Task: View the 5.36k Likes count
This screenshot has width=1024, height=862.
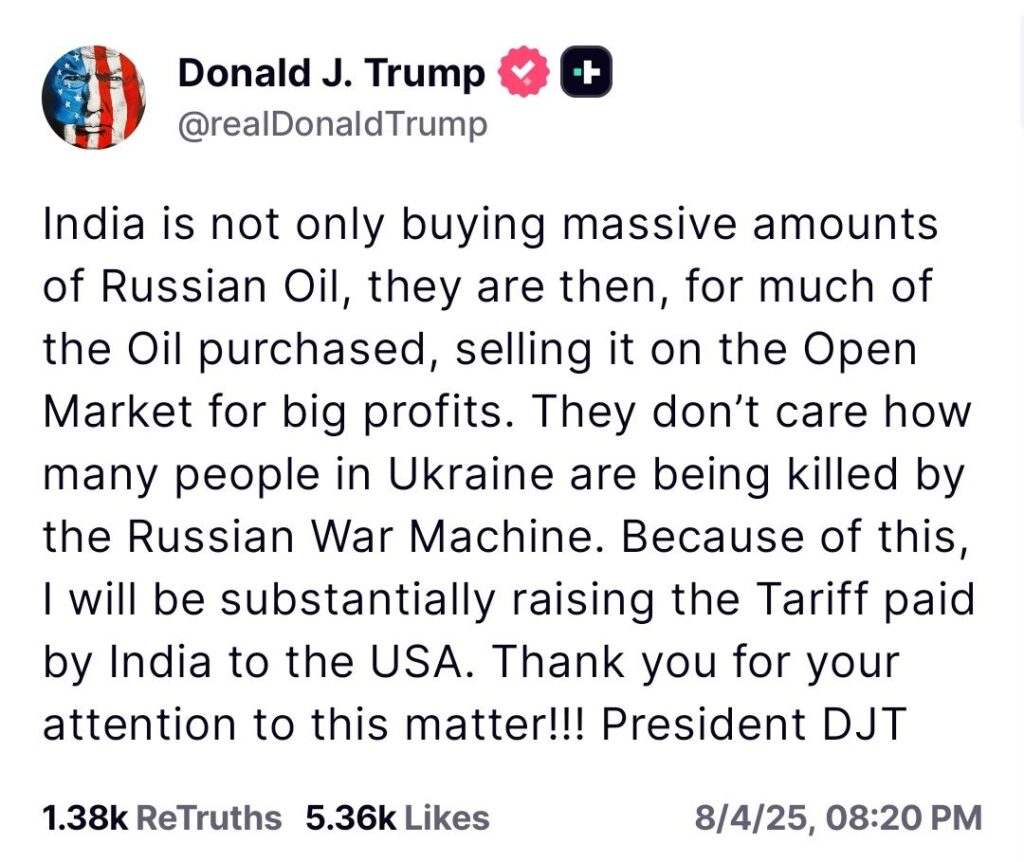Action: [x=351, y=818]
